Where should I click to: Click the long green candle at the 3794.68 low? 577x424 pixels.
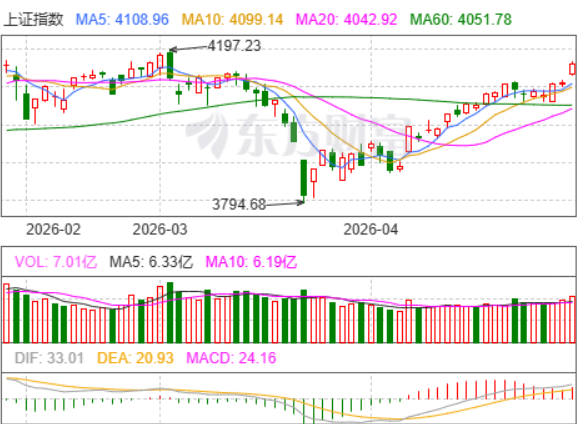click(304, 178)
